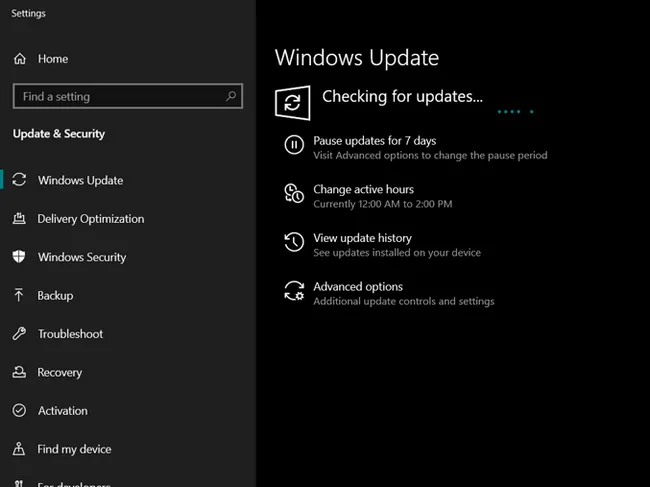
Task: Click the update history clock icon
Action: coord(294,242)
